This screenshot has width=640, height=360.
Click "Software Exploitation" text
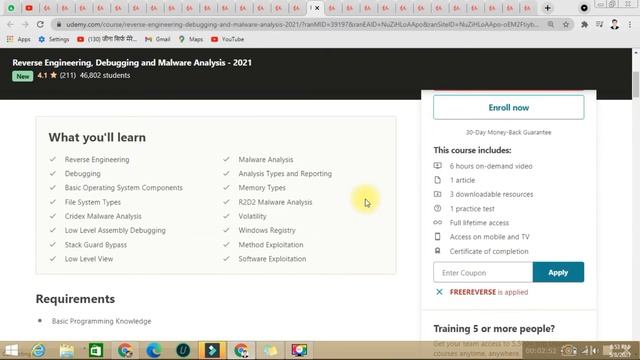pyautogui.click(x=272, y=259)
